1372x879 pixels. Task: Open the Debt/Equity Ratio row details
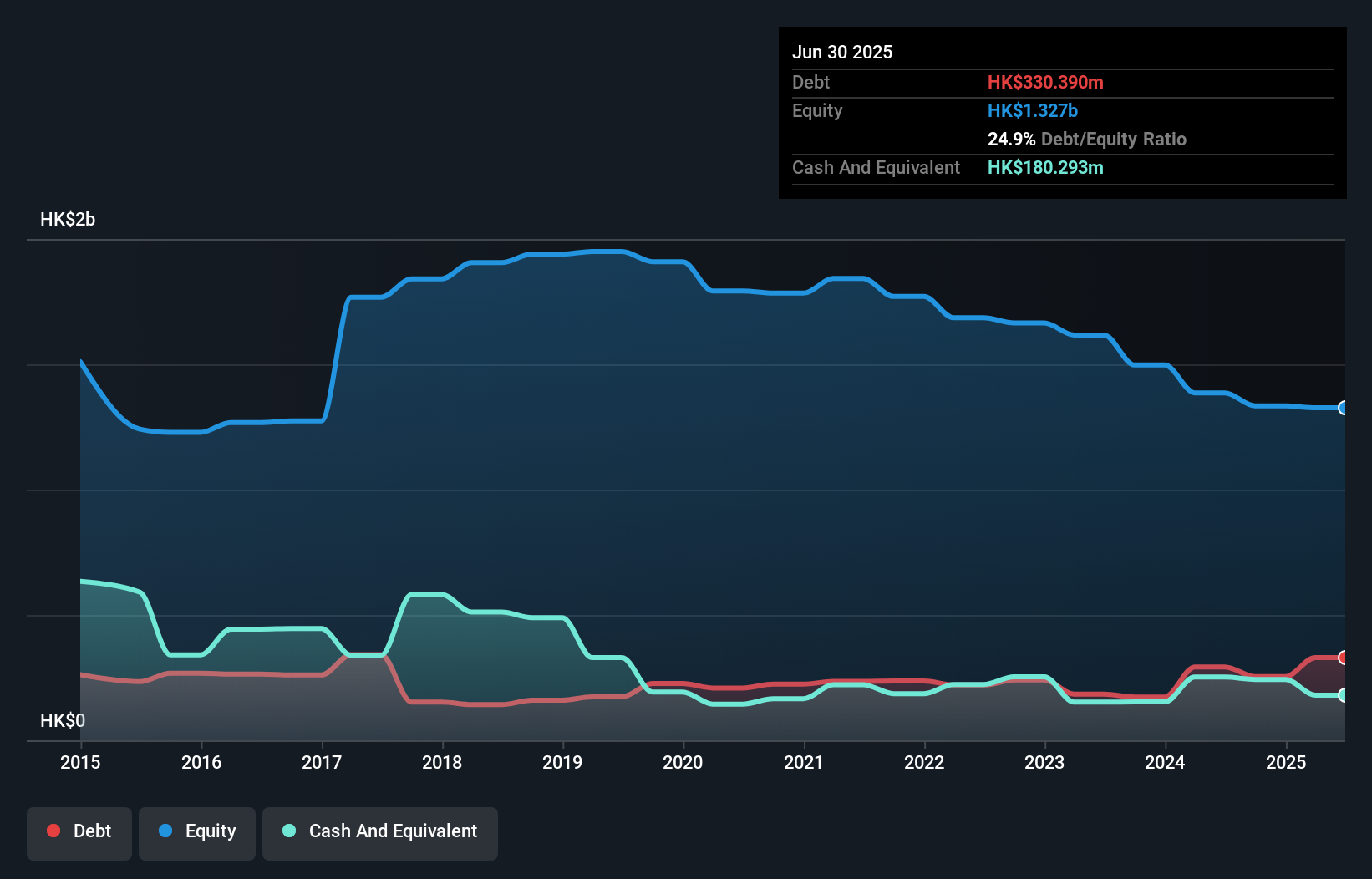coord(1087,140)
